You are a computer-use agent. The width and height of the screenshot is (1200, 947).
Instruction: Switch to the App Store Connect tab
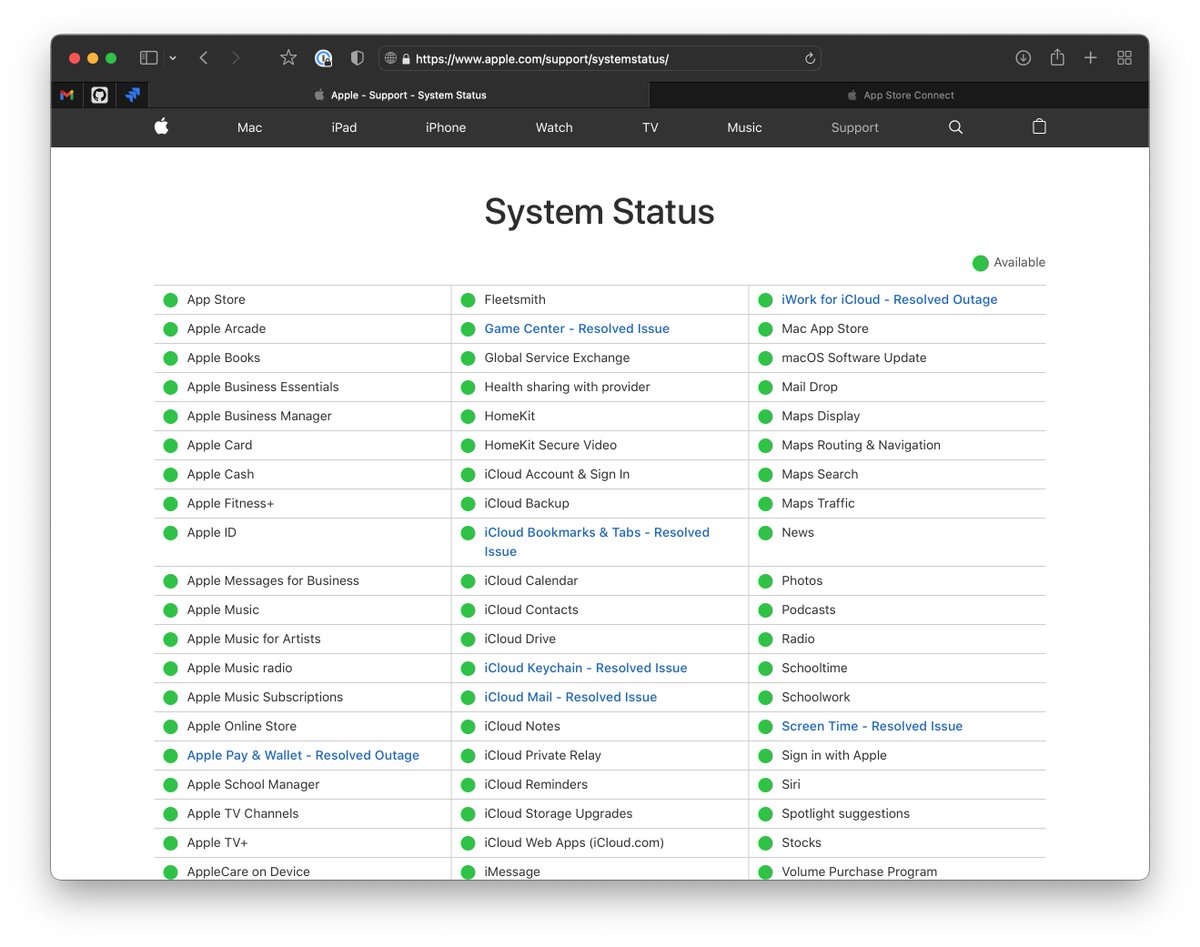[x=899, y=95]
